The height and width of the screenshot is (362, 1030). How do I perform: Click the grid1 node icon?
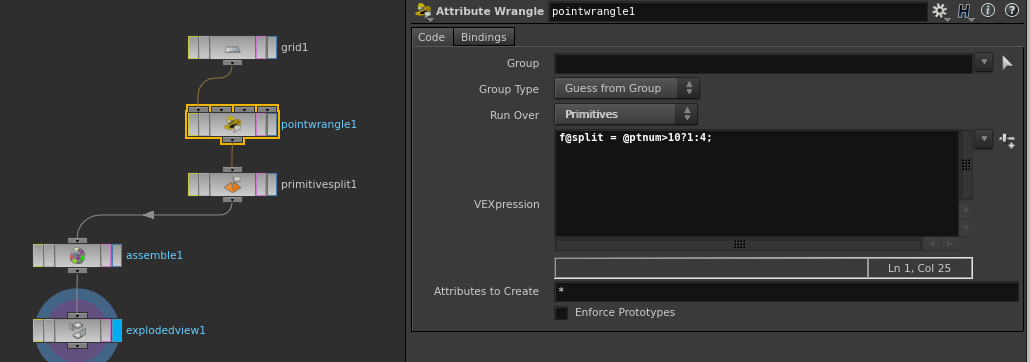point(233,48)
